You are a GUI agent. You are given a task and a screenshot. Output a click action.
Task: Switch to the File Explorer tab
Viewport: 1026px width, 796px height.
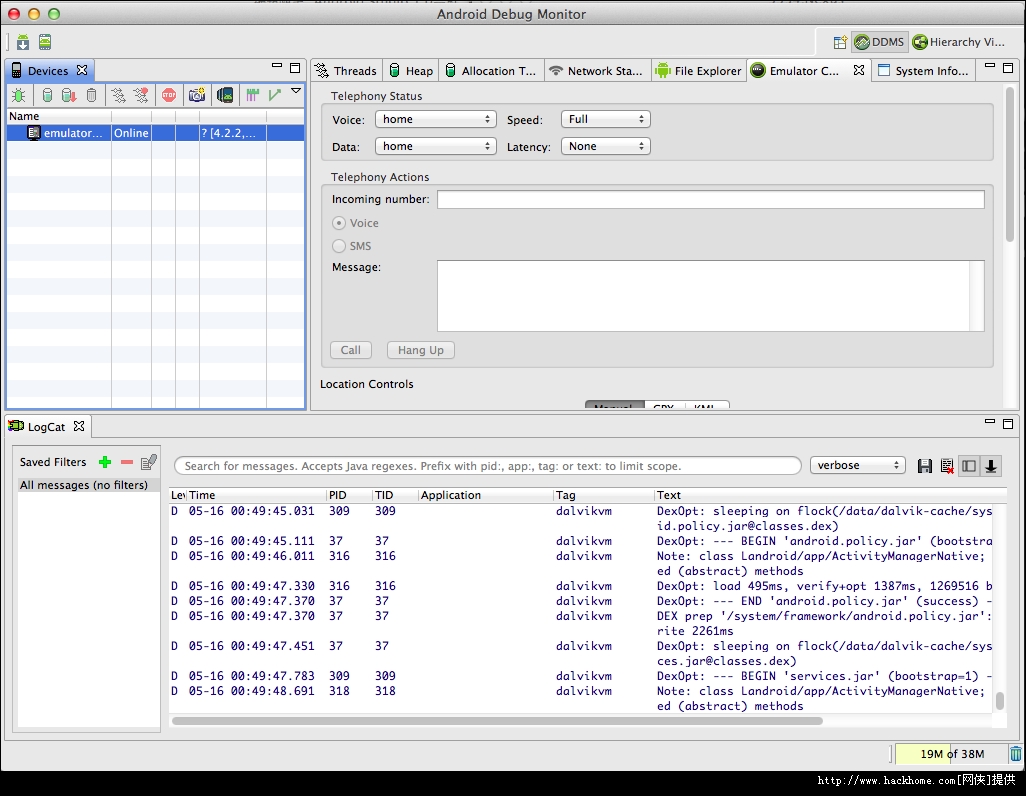698,71
